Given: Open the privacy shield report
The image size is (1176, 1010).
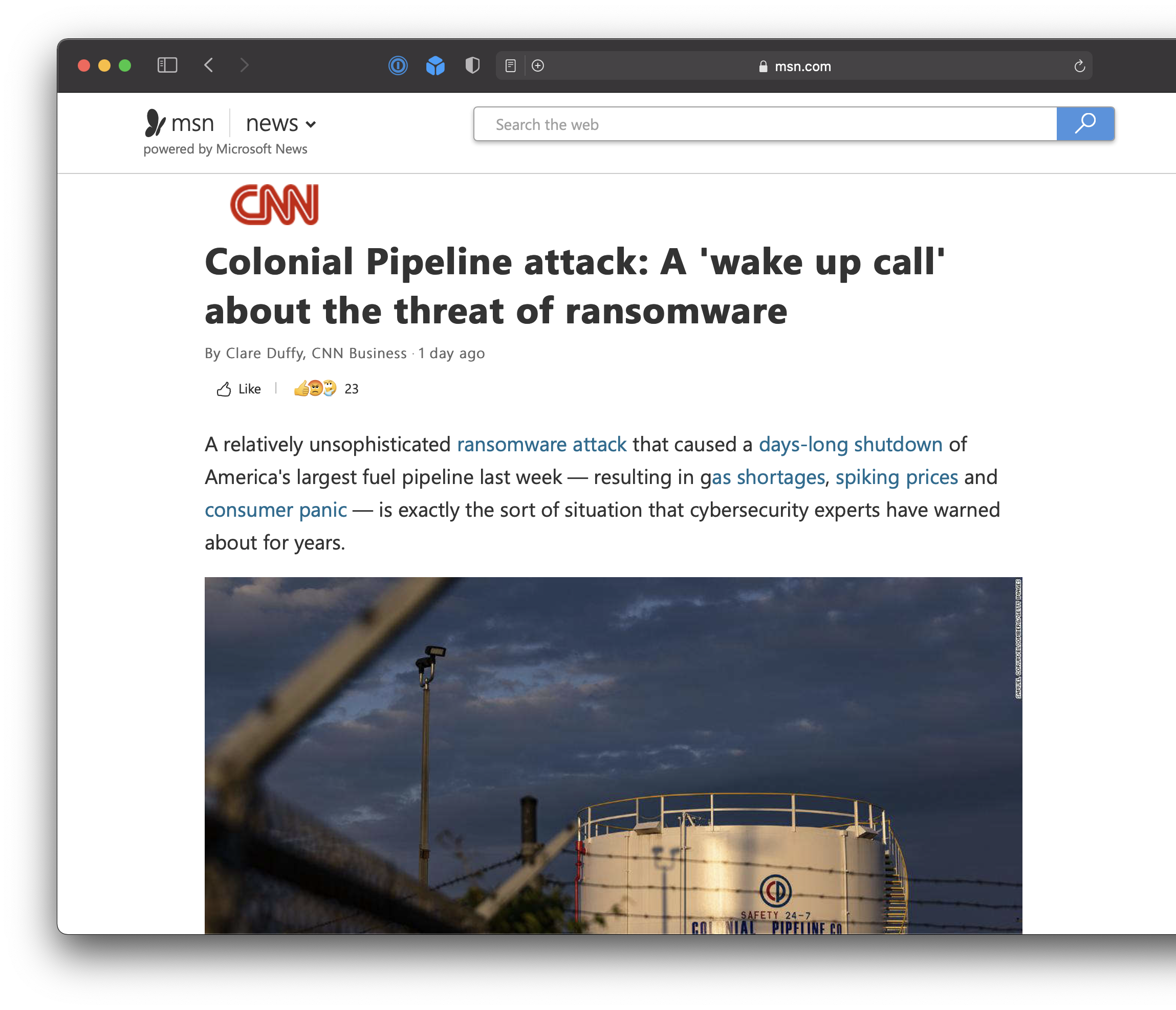Looking at the screenshot, I should [472, 66].
